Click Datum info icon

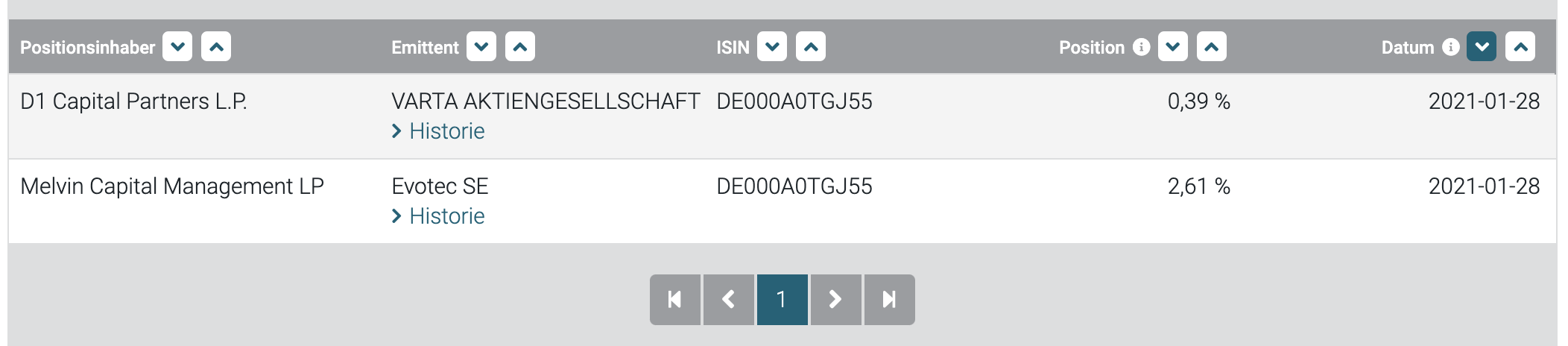pos(1450,47)
